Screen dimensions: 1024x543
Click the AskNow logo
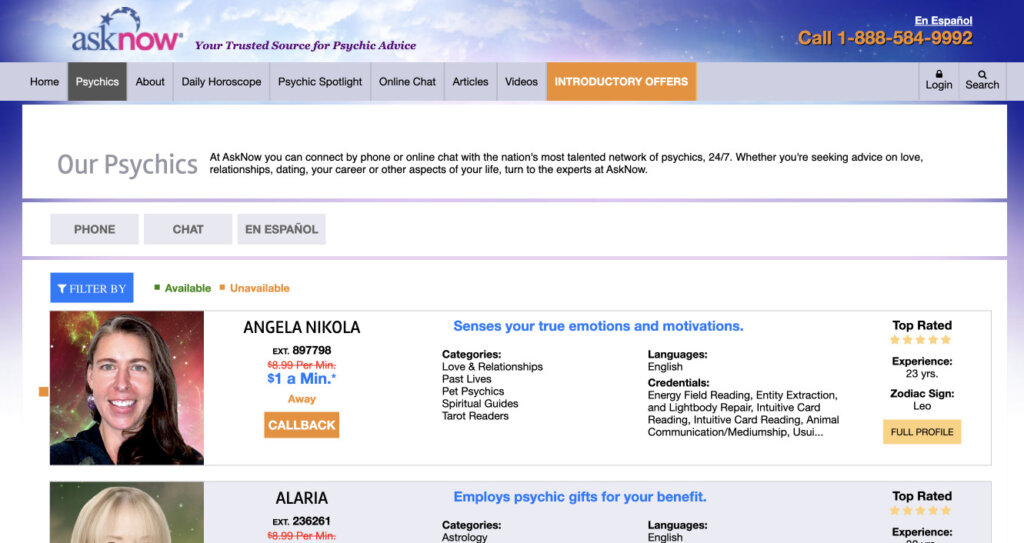coord(127,31)
